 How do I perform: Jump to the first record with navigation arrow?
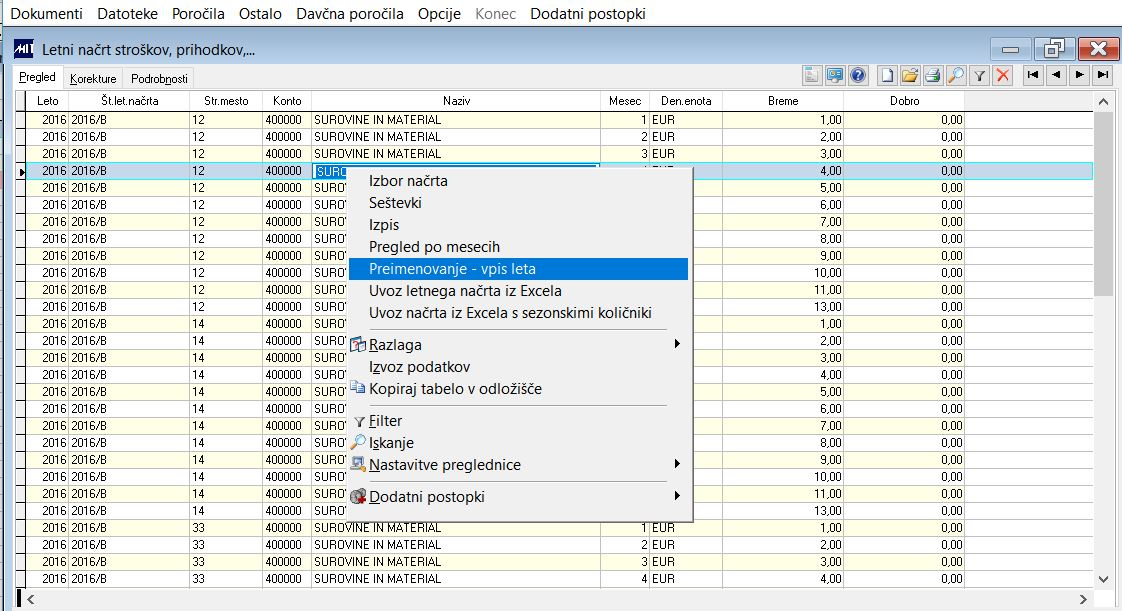[x=1032, y=75]
